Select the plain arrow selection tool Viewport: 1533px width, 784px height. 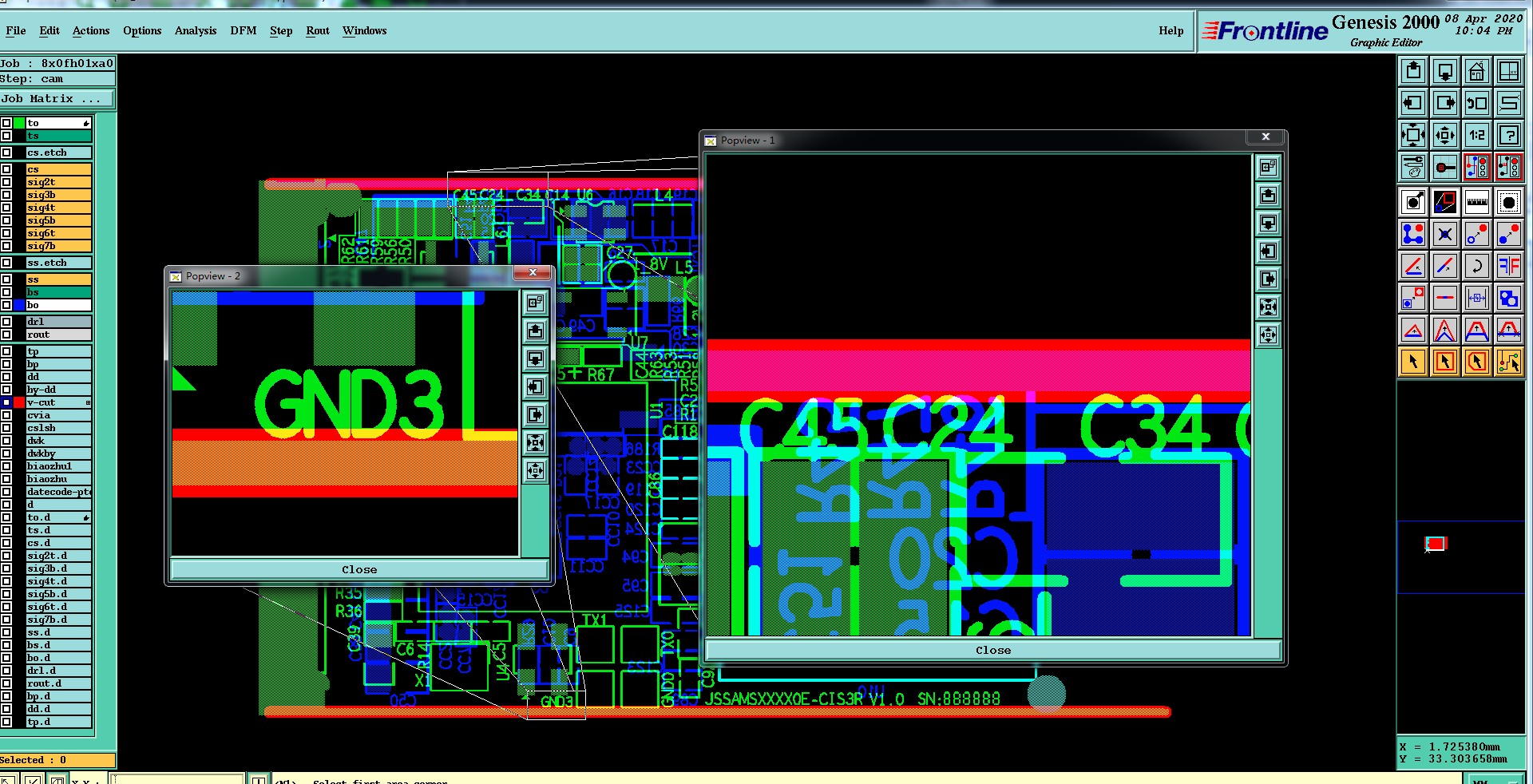coord(1413,362)
